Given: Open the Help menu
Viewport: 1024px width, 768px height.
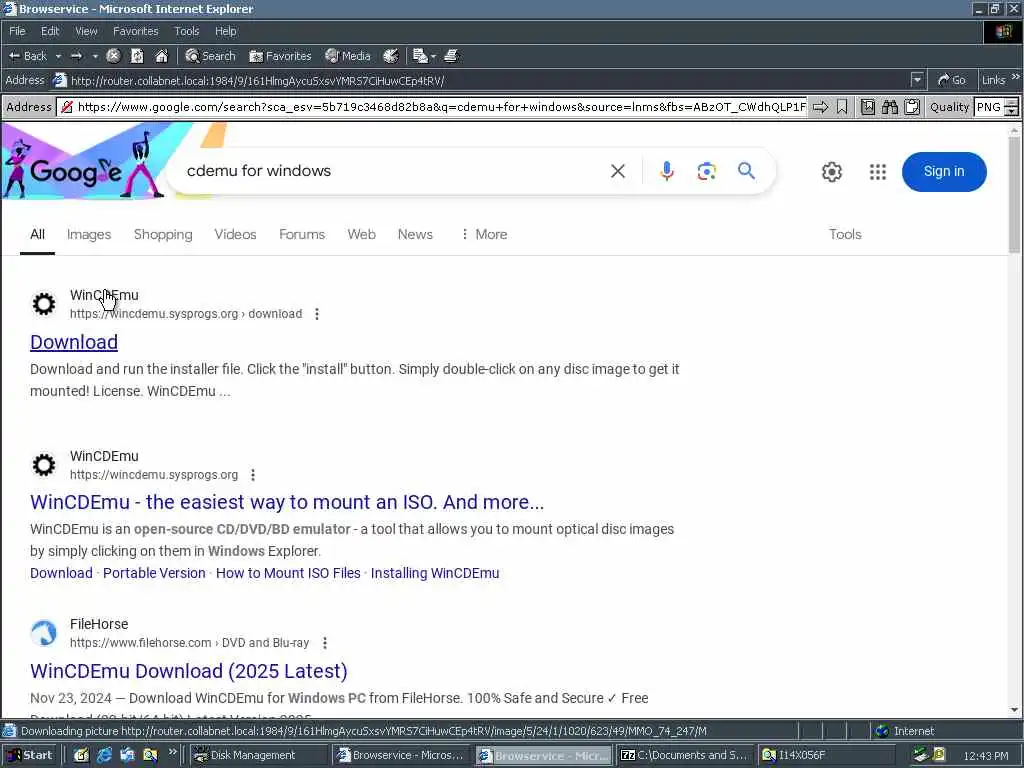Looking at the screenshot, I should (225, 31).
